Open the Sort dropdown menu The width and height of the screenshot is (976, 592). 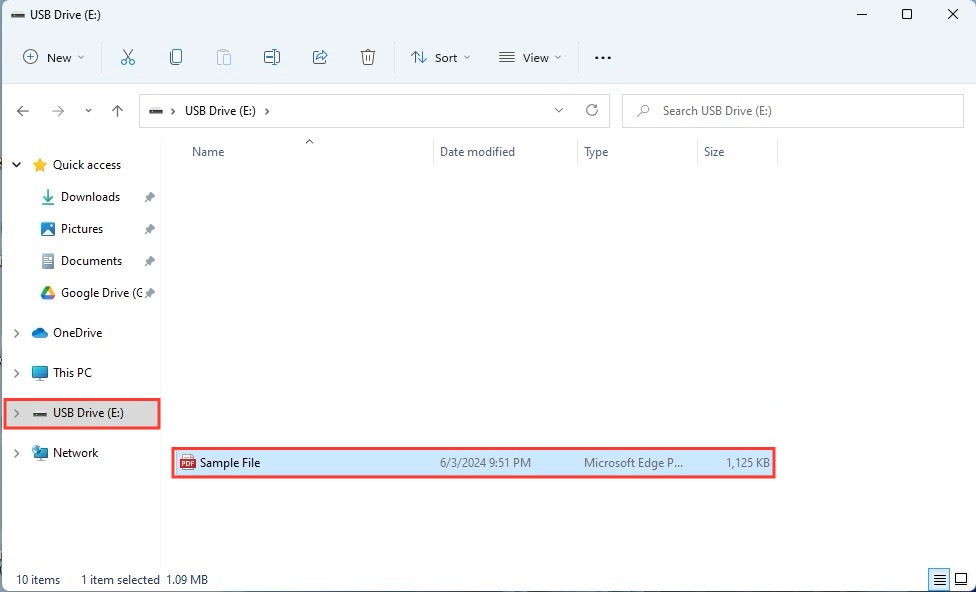click(441, 57)
